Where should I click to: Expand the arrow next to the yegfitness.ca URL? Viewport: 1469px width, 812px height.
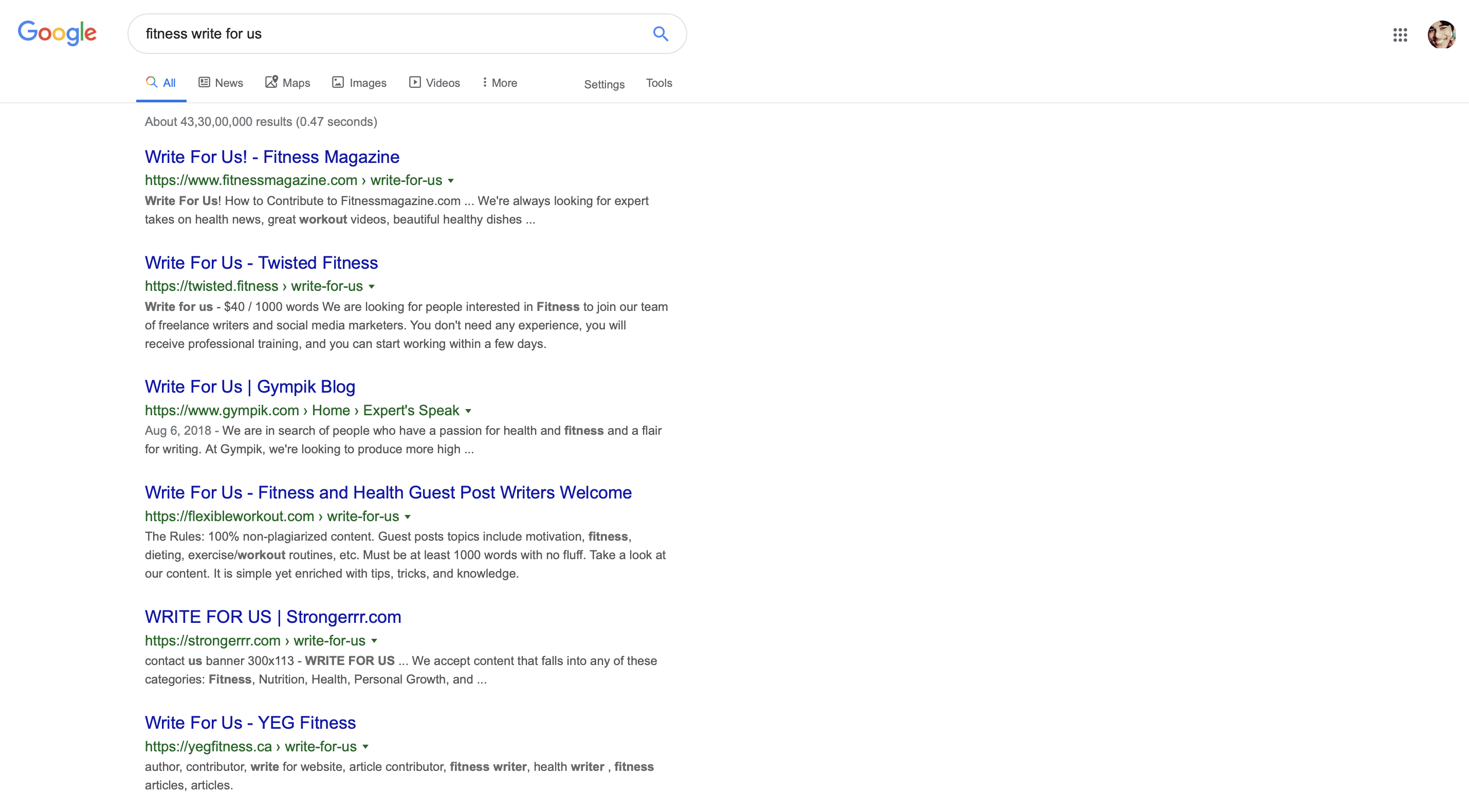point(365,747)
